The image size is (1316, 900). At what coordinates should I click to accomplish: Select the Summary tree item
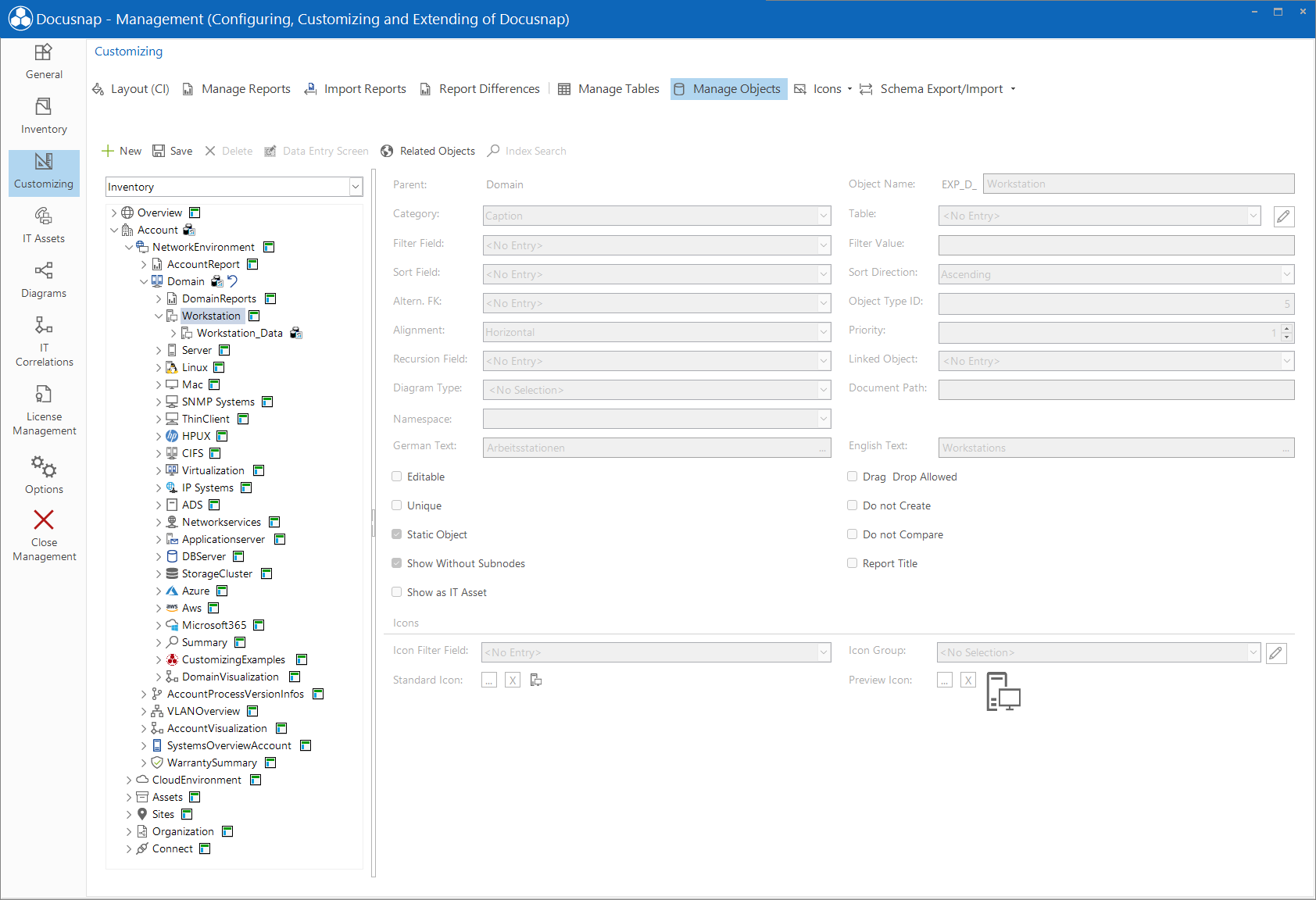[x=205, y=642]
